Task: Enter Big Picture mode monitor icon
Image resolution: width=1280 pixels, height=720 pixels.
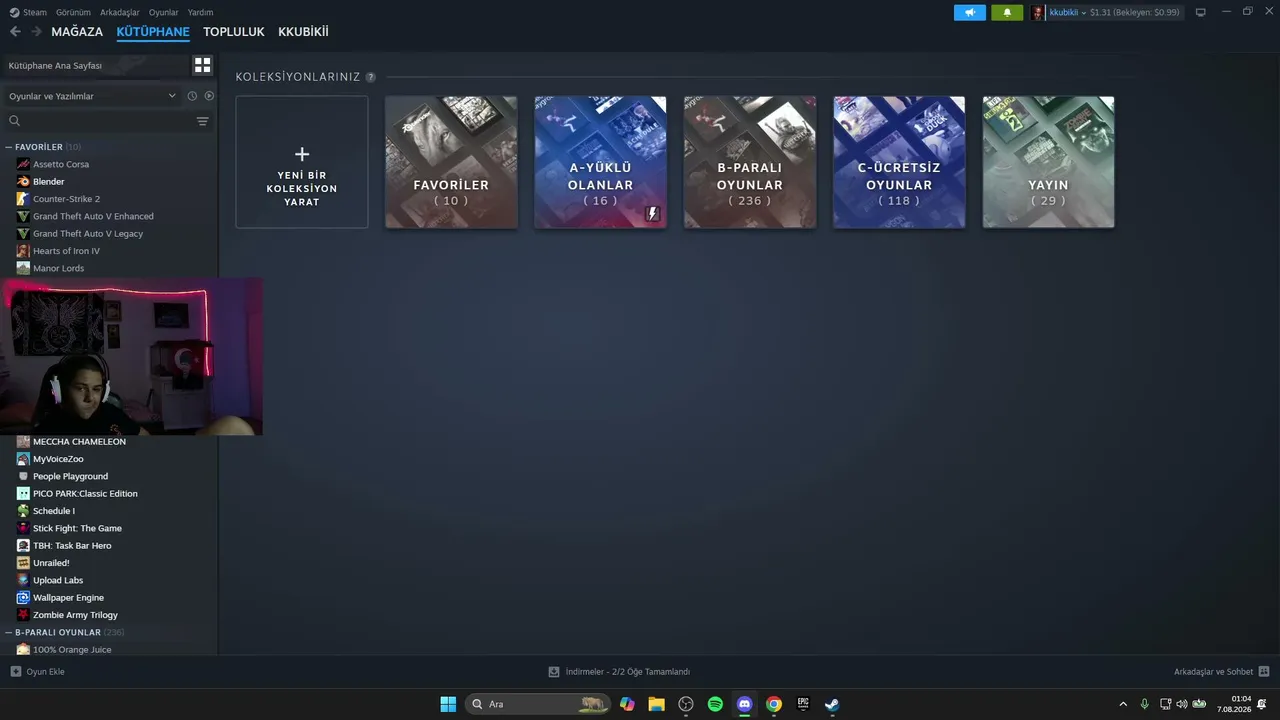Action: (x=1200, y=12)
